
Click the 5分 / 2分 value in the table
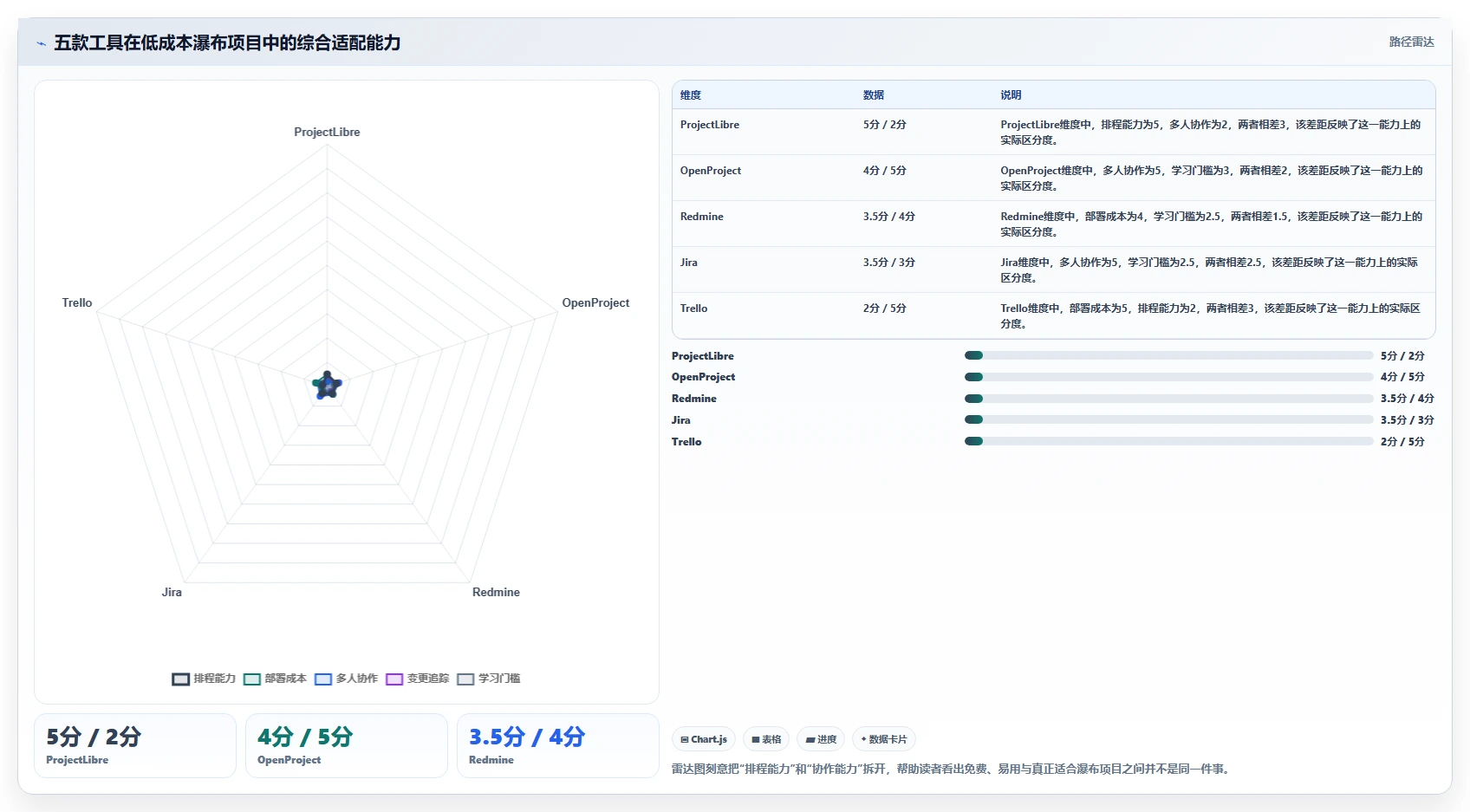(885, 125)
